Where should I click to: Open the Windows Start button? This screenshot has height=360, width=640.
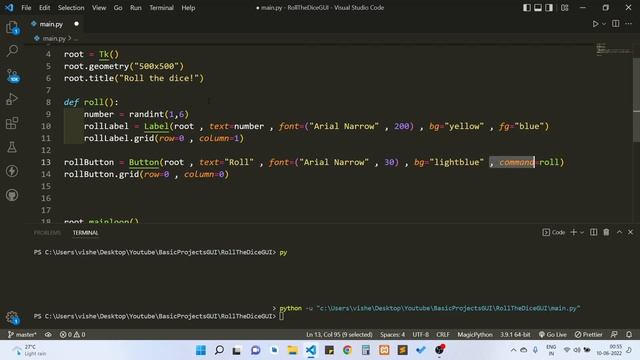[x=201, y=350]
